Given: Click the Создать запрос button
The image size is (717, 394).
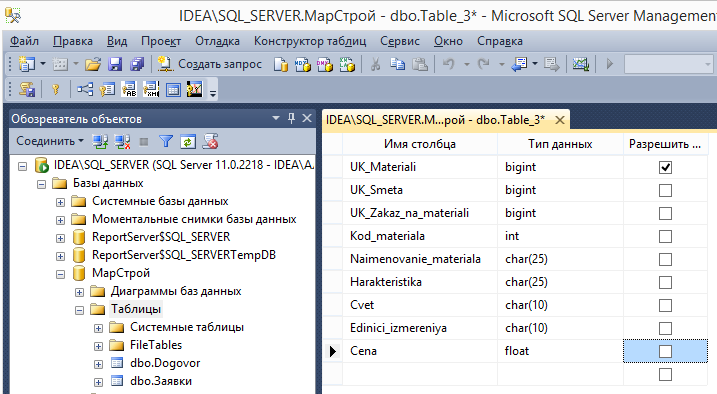Looking at the screenshot, I should pyautogui.click(x=210, y=64).
